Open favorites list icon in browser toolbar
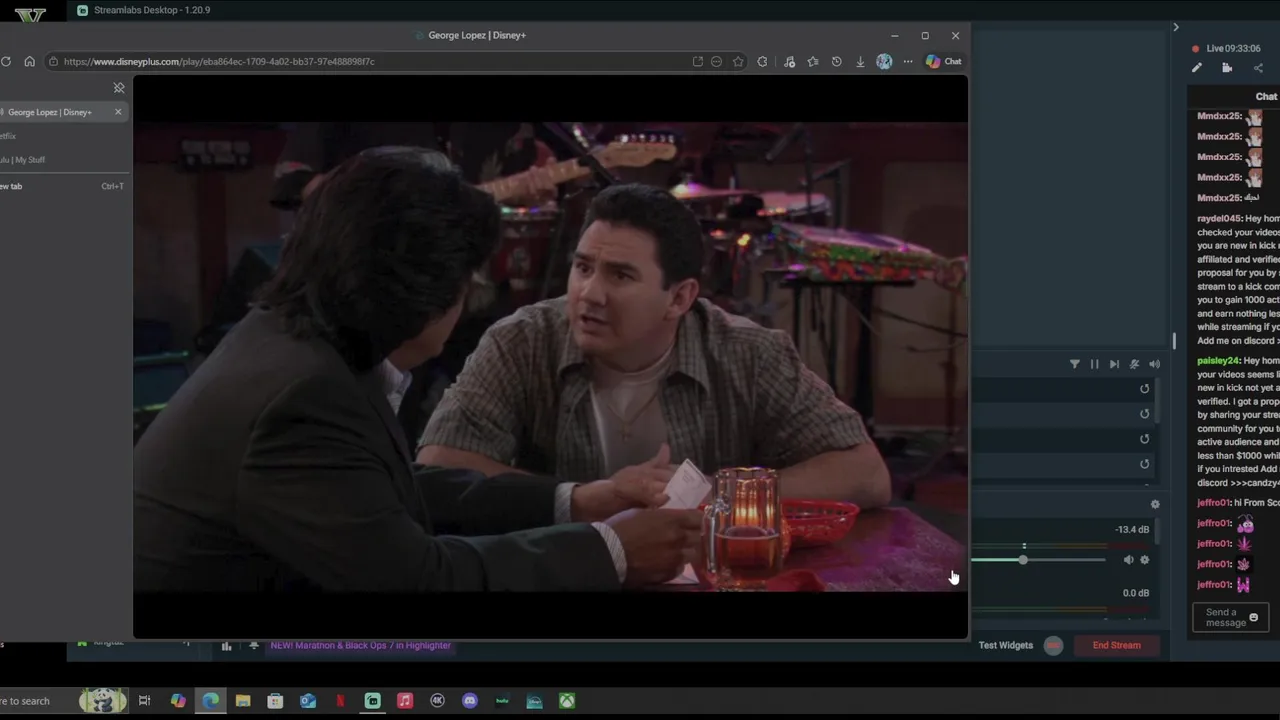The width and height of the screenshot is (1280, 720). pyautogui.click(x=813, y=62)
